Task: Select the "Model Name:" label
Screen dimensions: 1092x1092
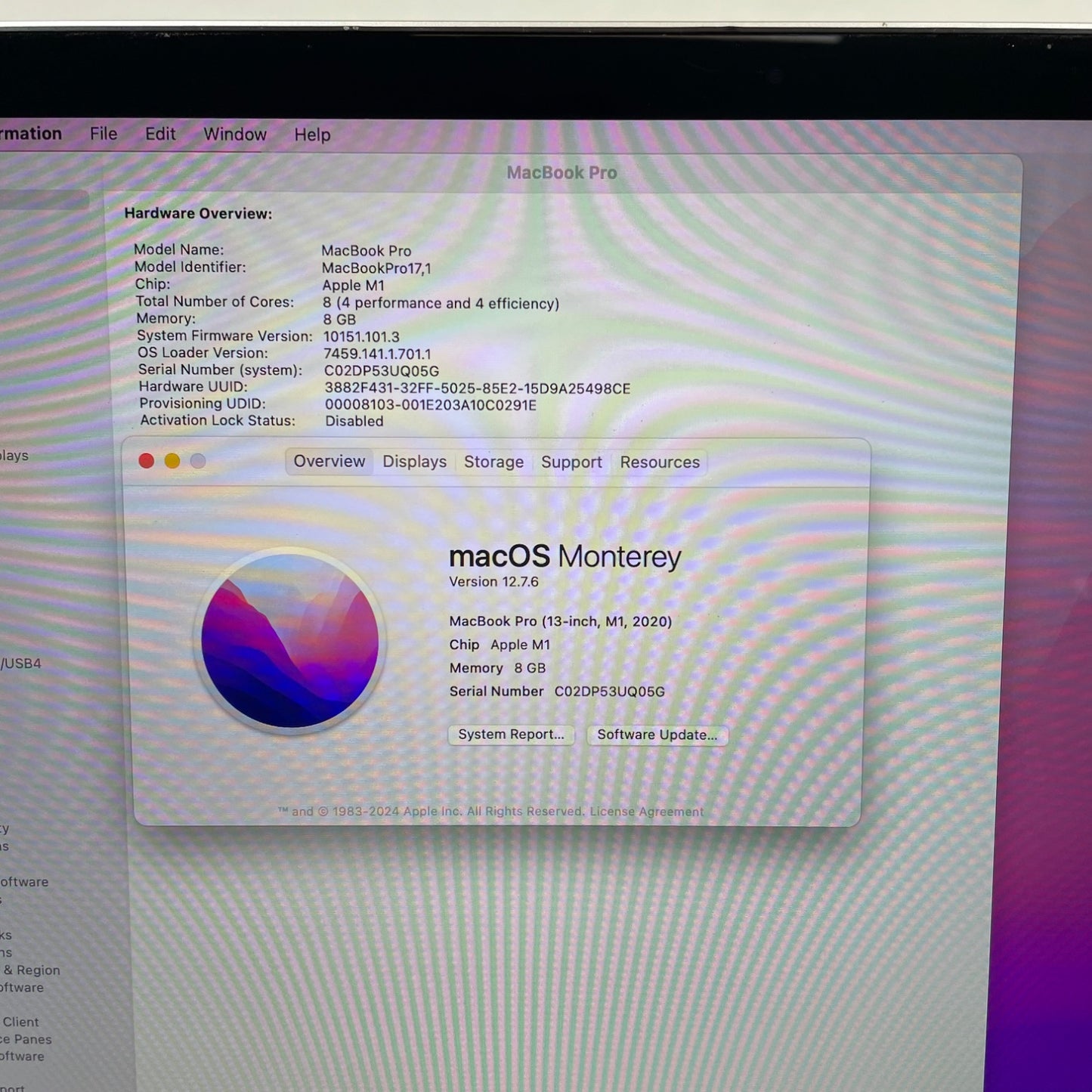Action: pyautogui.click(x=179, y=249)
